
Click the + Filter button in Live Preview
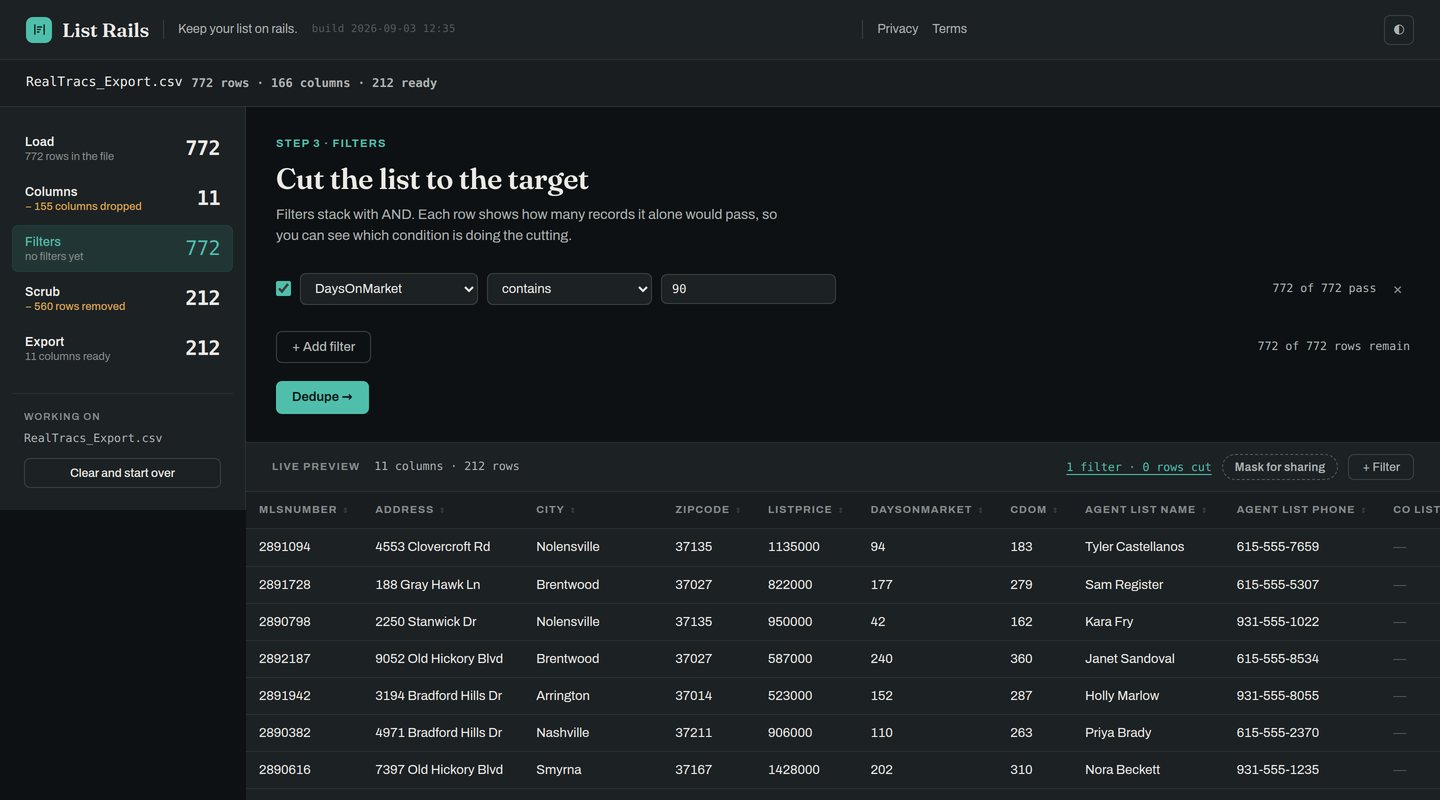click(1380, 467)
